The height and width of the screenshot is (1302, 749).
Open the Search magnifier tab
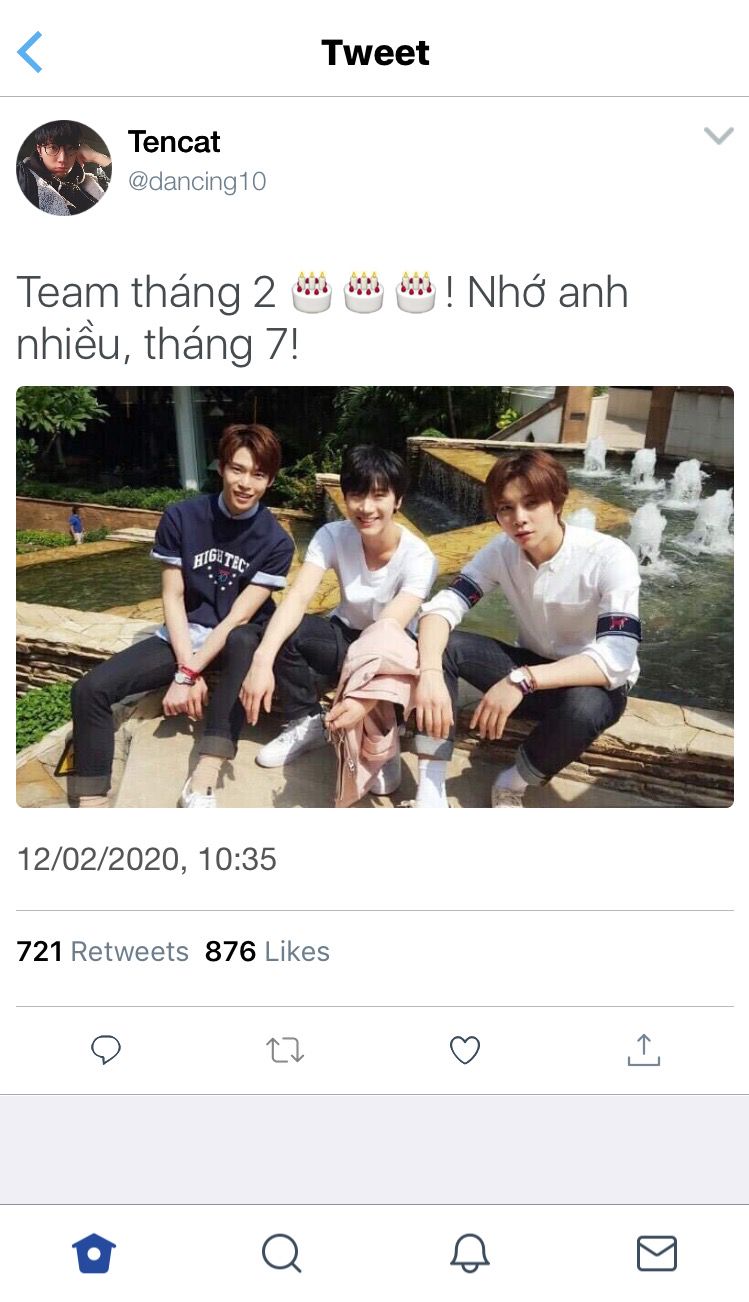(281, 1253)
